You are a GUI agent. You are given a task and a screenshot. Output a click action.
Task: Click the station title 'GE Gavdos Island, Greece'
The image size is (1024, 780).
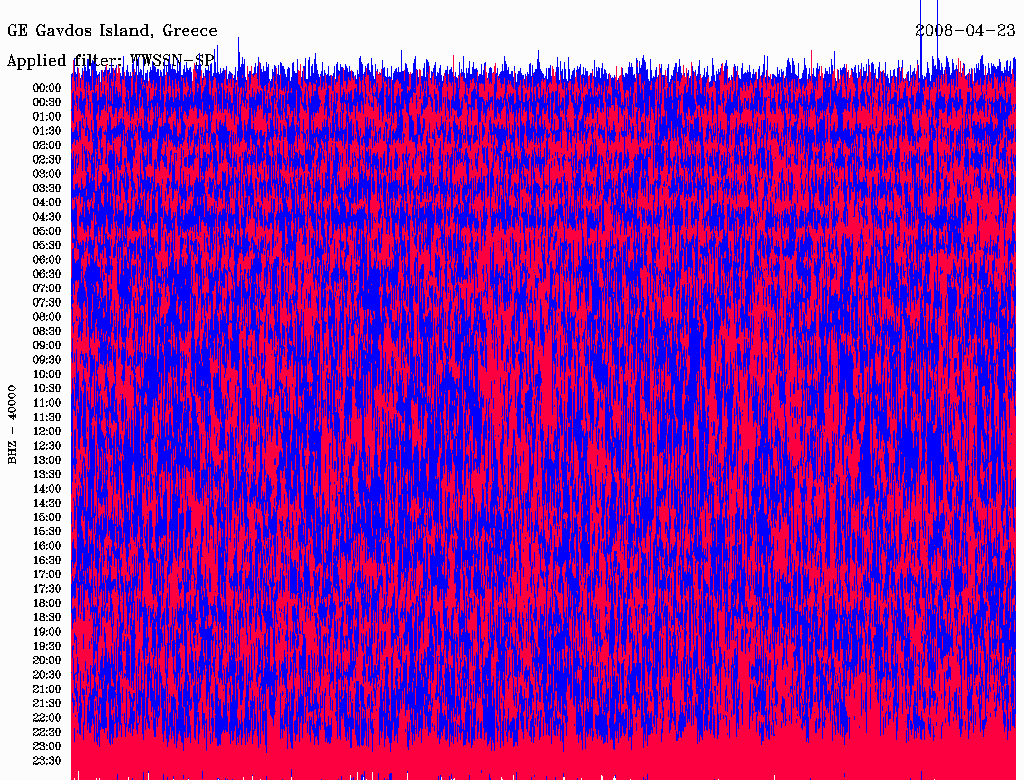(x=112, y=31)
